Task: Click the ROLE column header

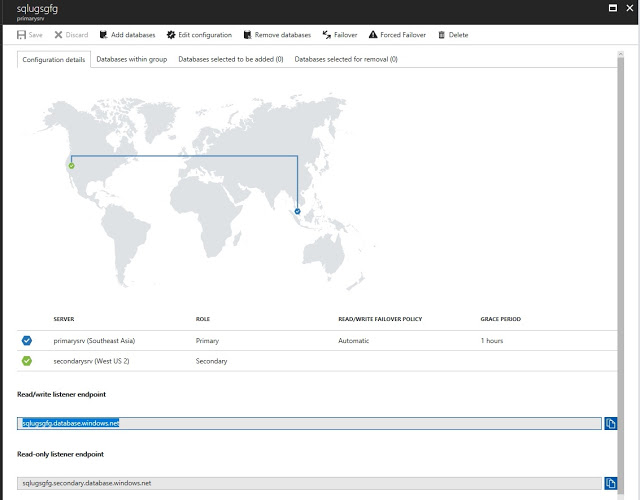Action: click(202, 319)
